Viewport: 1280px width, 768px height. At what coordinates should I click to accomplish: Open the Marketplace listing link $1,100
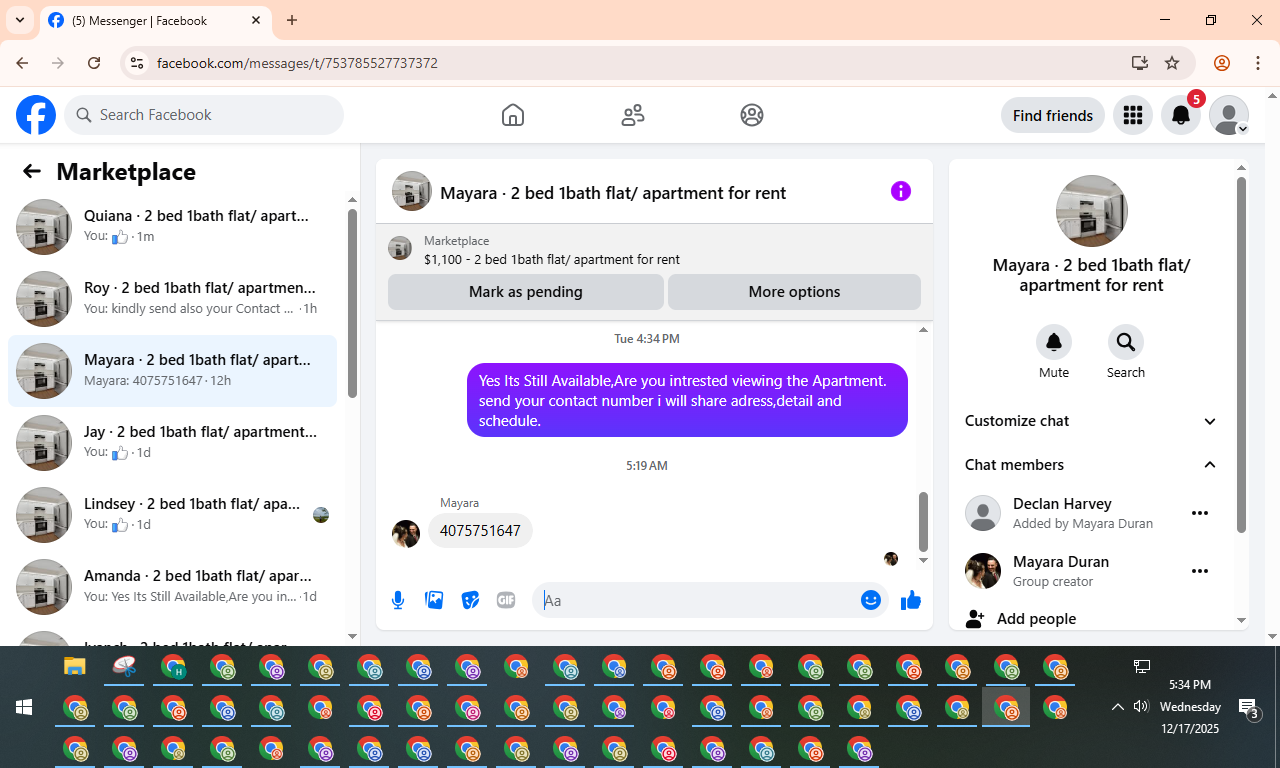click(552, 259)
